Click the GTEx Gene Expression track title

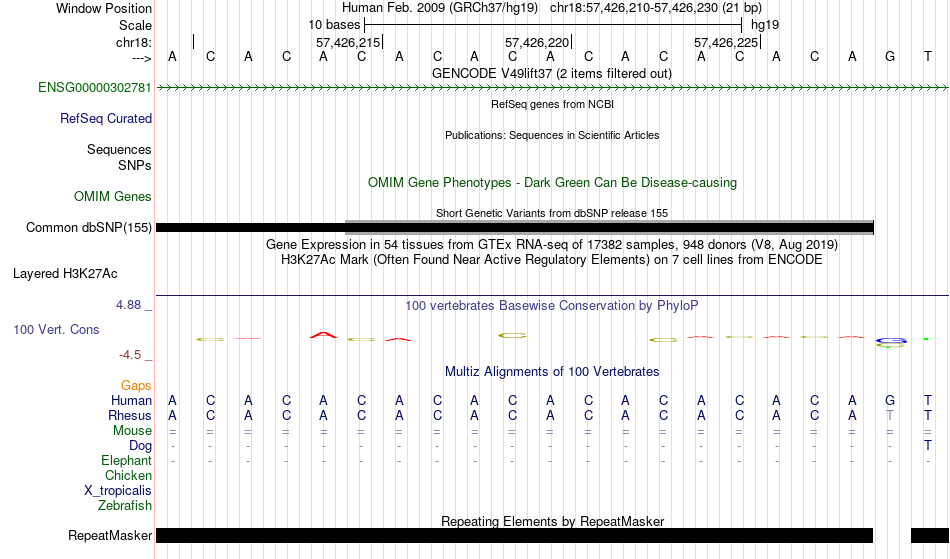552,245
